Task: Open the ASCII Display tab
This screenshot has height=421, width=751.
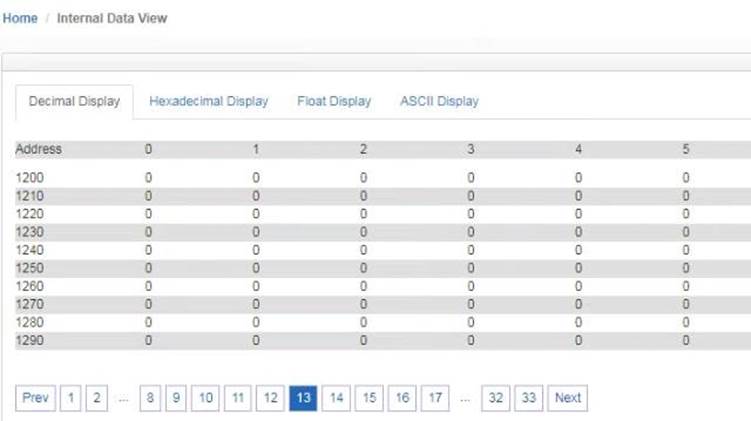Action: [439, 101]
